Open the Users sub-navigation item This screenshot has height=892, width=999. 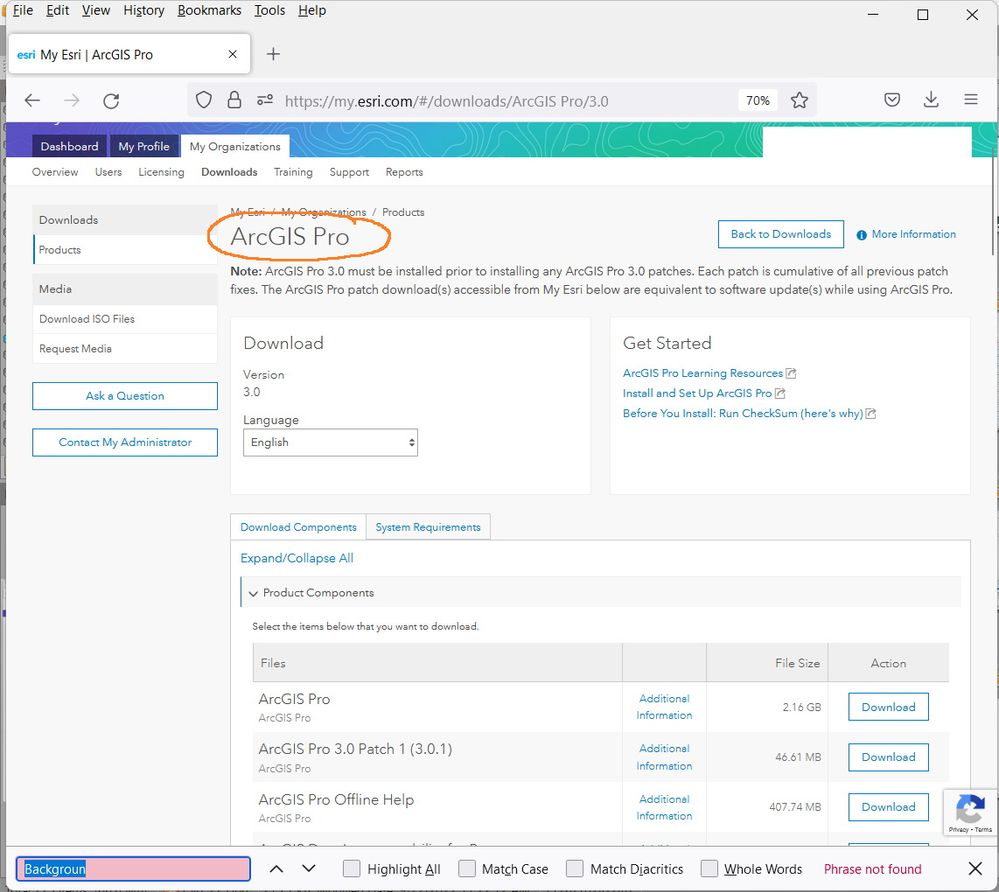tap(108, 172)
